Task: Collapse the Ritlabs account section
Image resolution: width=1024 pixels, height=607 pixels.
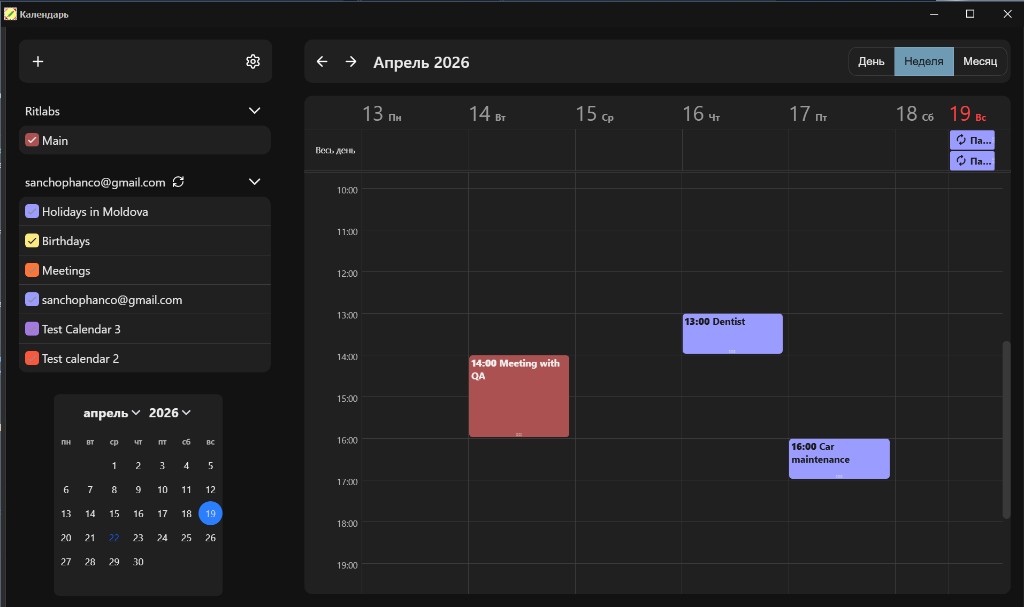Action: coord(255,111)
